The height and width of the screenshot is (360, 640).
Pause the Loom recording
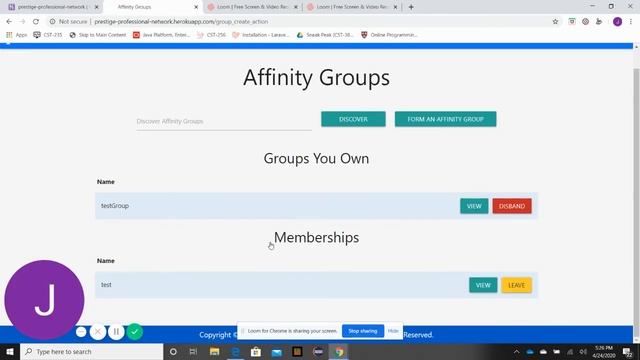click(x=116, y=332)
